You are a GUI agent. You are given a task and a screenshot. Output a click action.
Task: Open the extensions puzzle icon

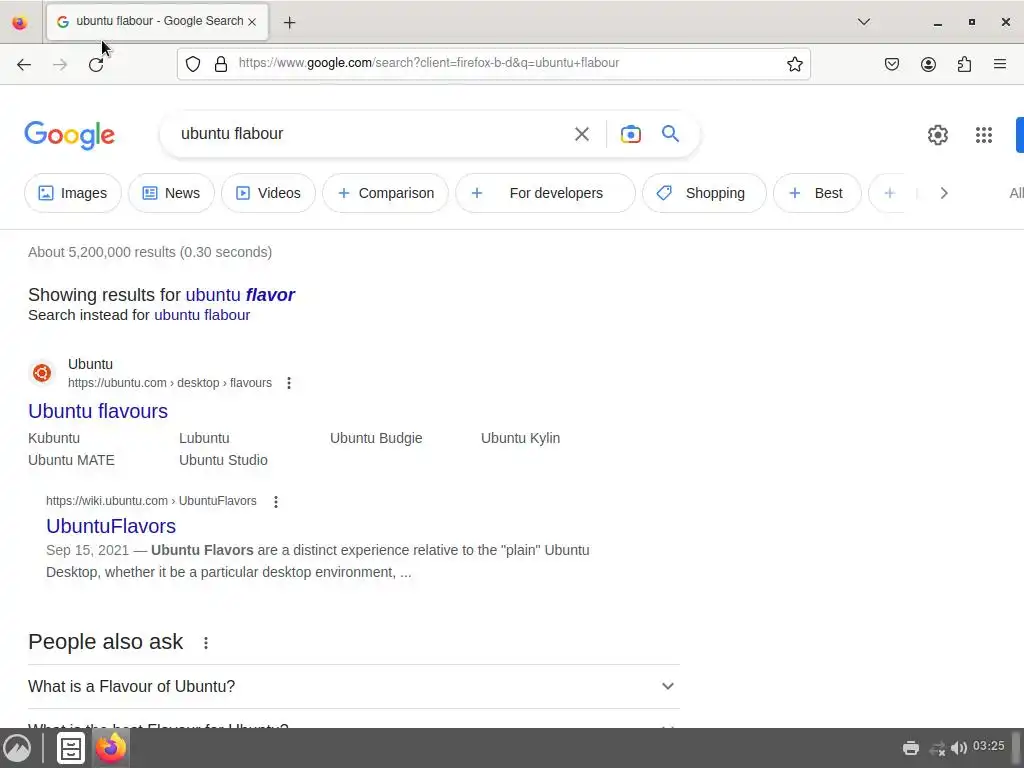click(x=964, y=64)
